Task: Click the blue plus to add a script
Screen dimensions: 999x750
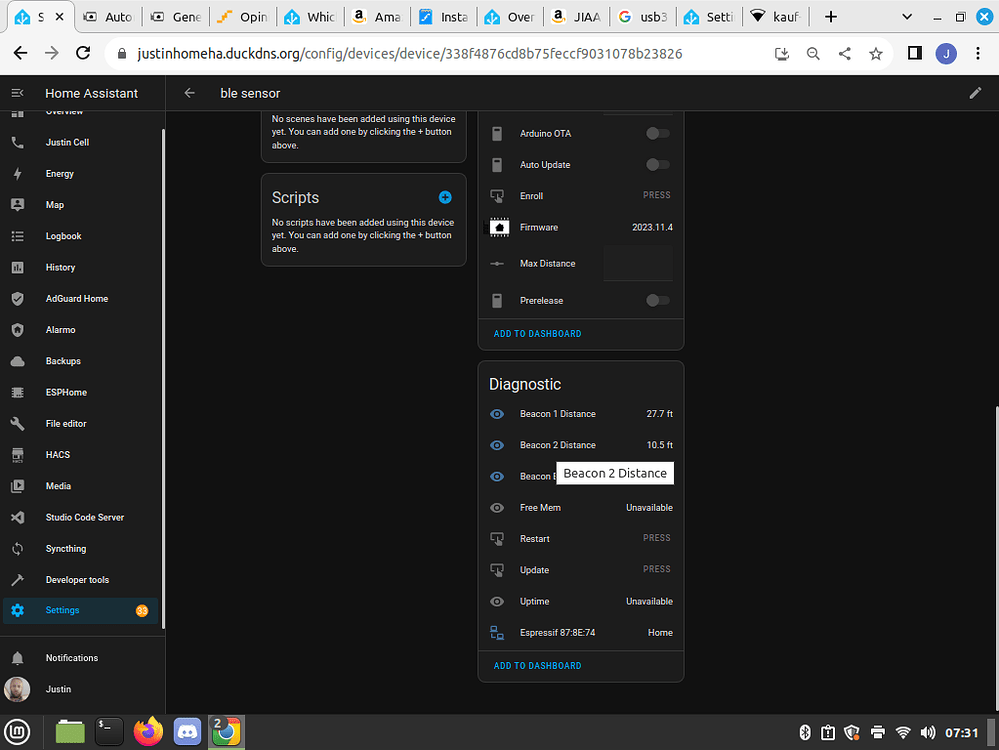Action: pos(445,197)
